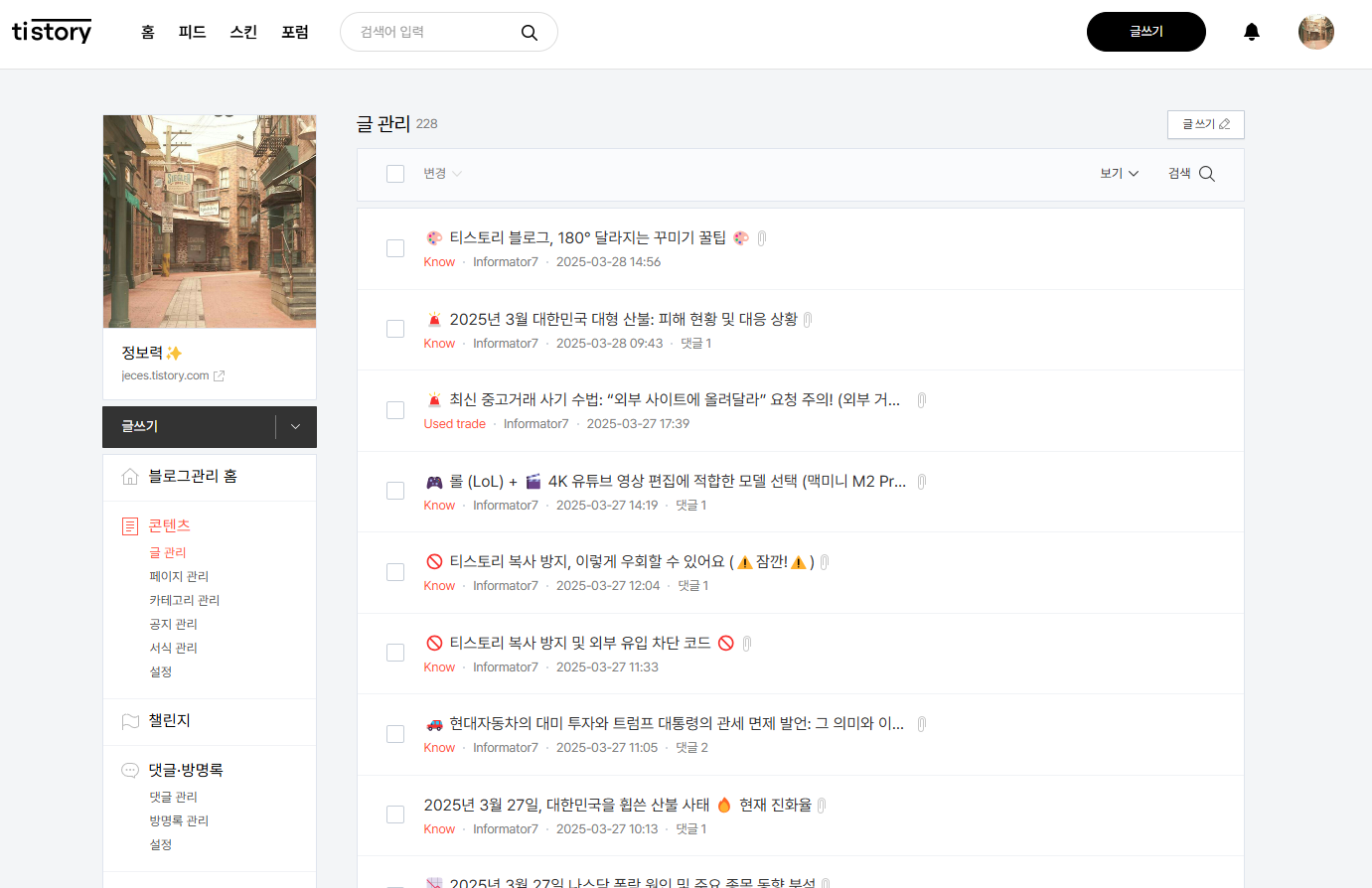Open post 티스토리 복사 방지 및 외부 유입 차단 코드
This screenshot has height=888, width=1372.
point(580,644)
